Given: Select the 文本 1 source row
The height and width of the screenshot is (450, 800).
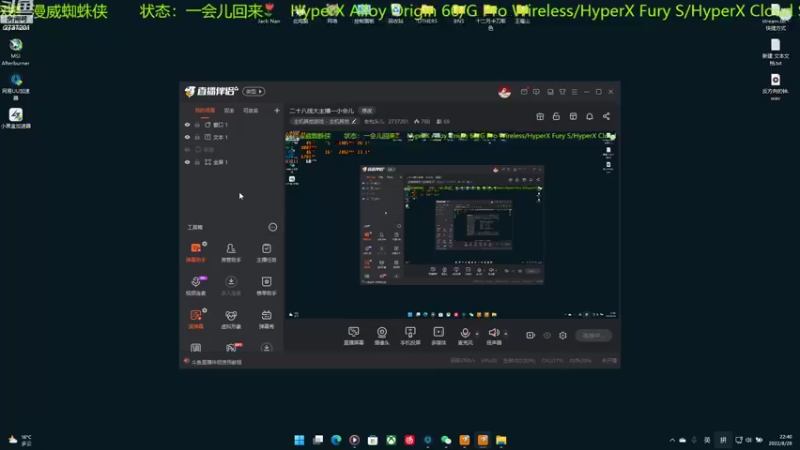Looking at the screenshot, I should tap(232, 137).
